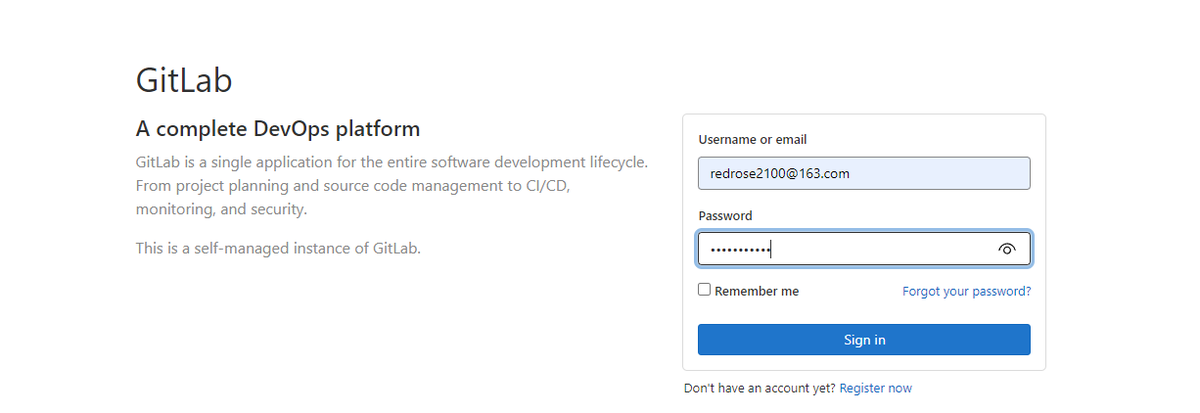Open the Forgot your password link
The width and height of the screenshot is (1200, 413).
coord(966,291)
